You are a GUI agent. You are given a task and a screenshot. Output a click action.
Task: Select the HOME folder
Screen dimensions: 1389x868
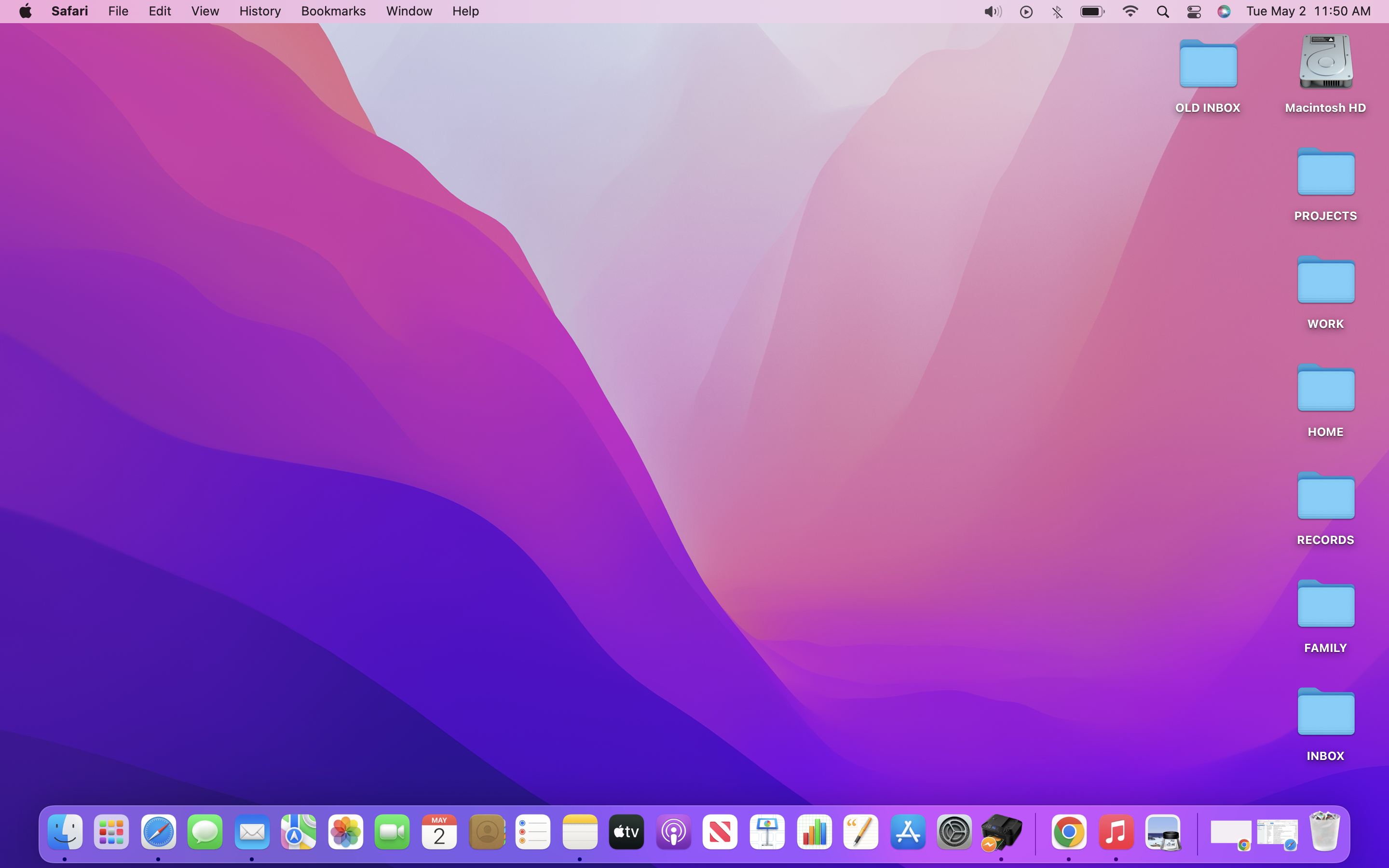tap(1325, 400)
